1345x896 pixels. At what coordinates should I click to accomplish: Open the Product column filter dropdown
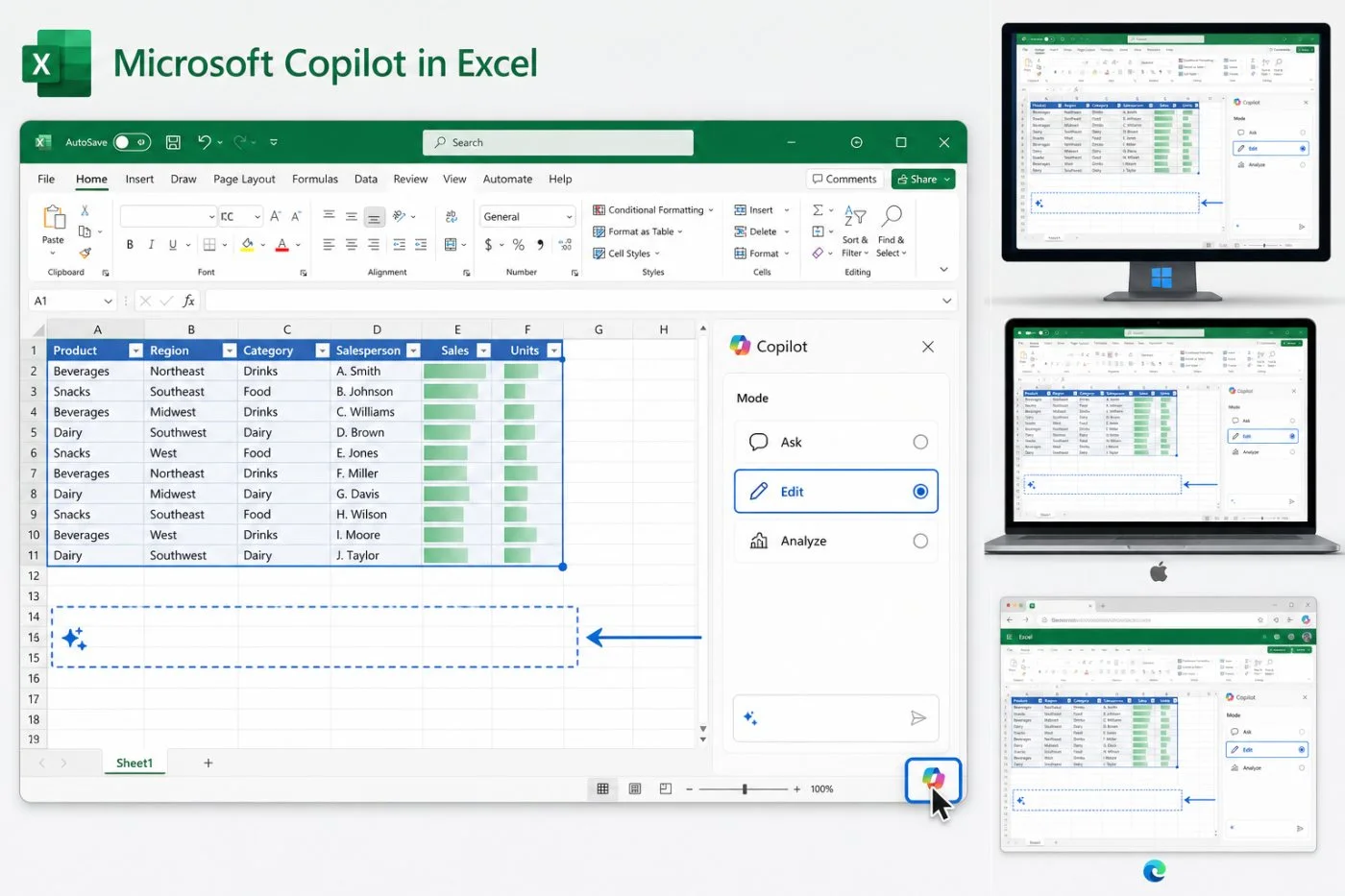click(135, 351)
